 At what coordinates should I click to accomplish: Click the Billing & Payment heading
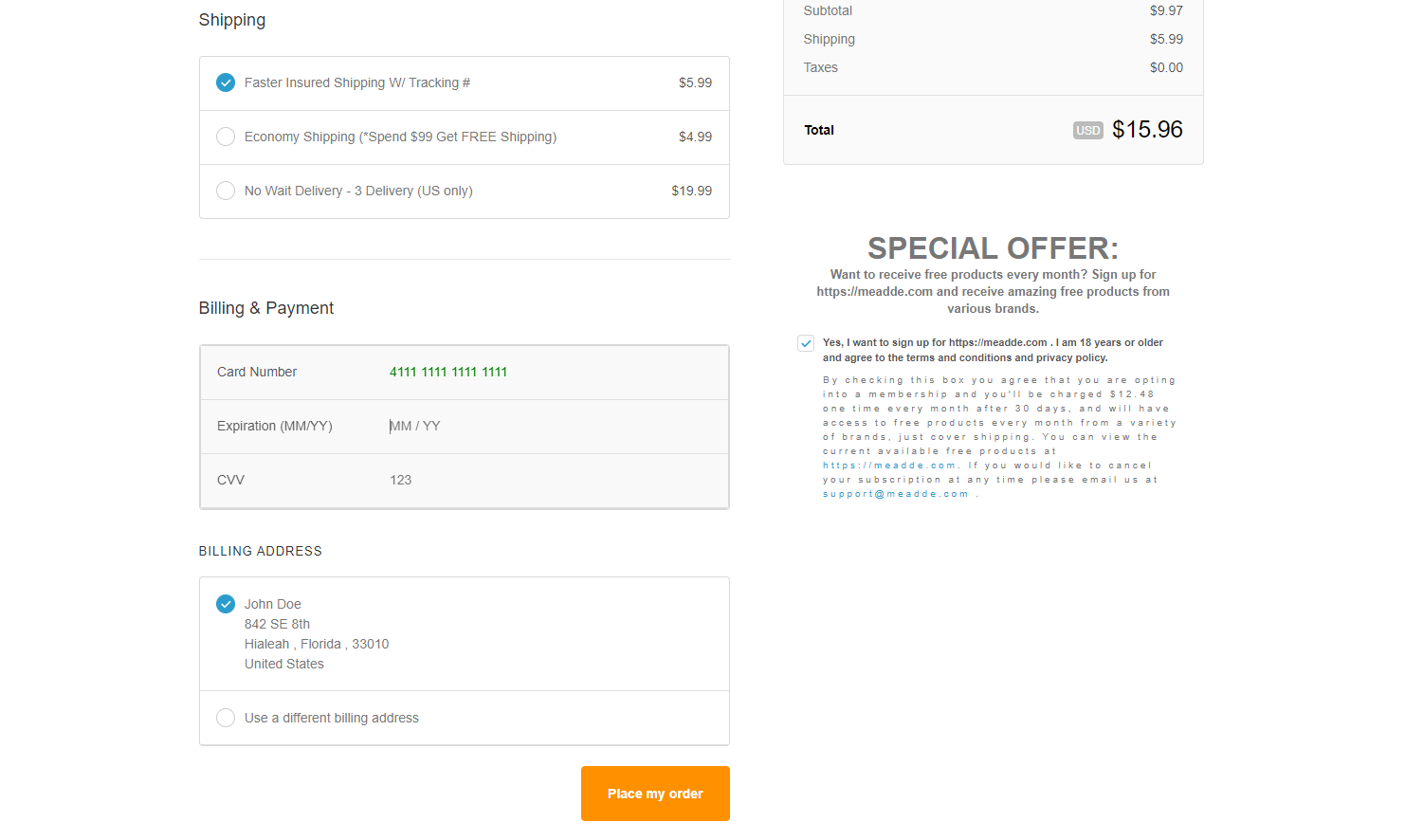coord(266,308)
